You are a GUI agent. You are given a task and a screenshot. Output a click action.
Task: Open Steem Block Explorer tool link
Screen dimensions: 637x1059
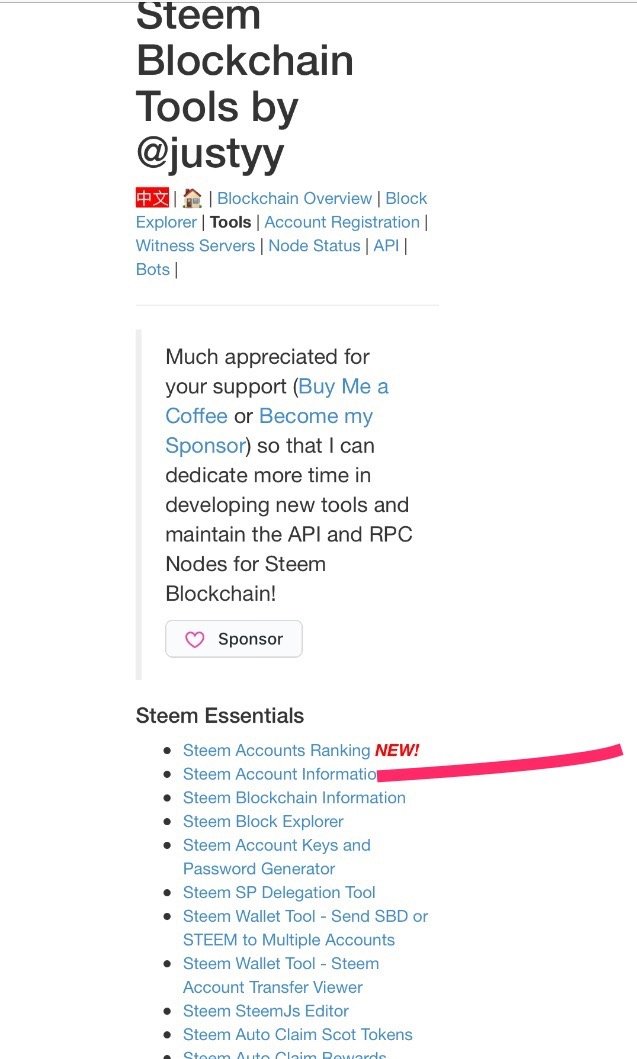(263, 821)
